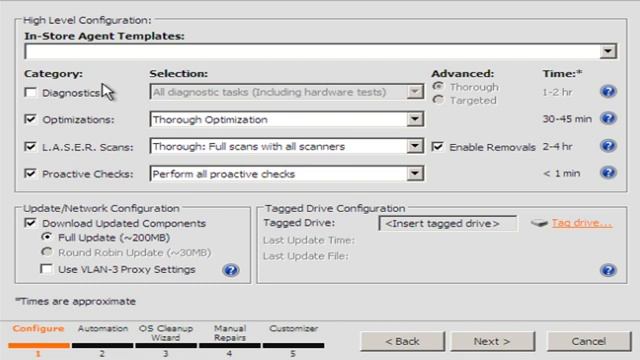Open help for Proactive Checks row
Viewport: 640px width, 360px height.
coord(608,173)
